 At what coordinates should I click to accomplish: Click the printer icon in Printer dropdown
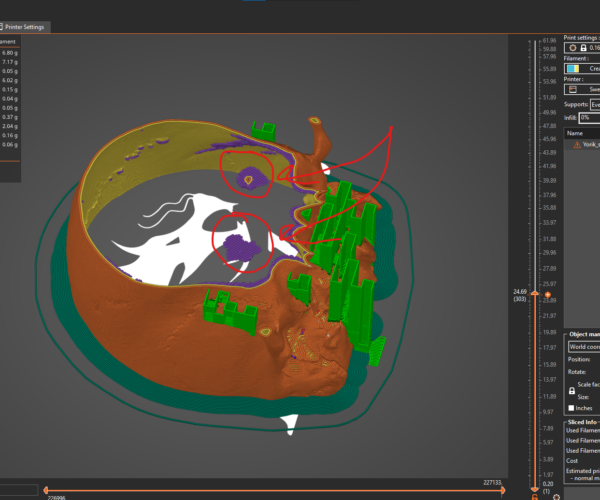click(x=572, y=89)
